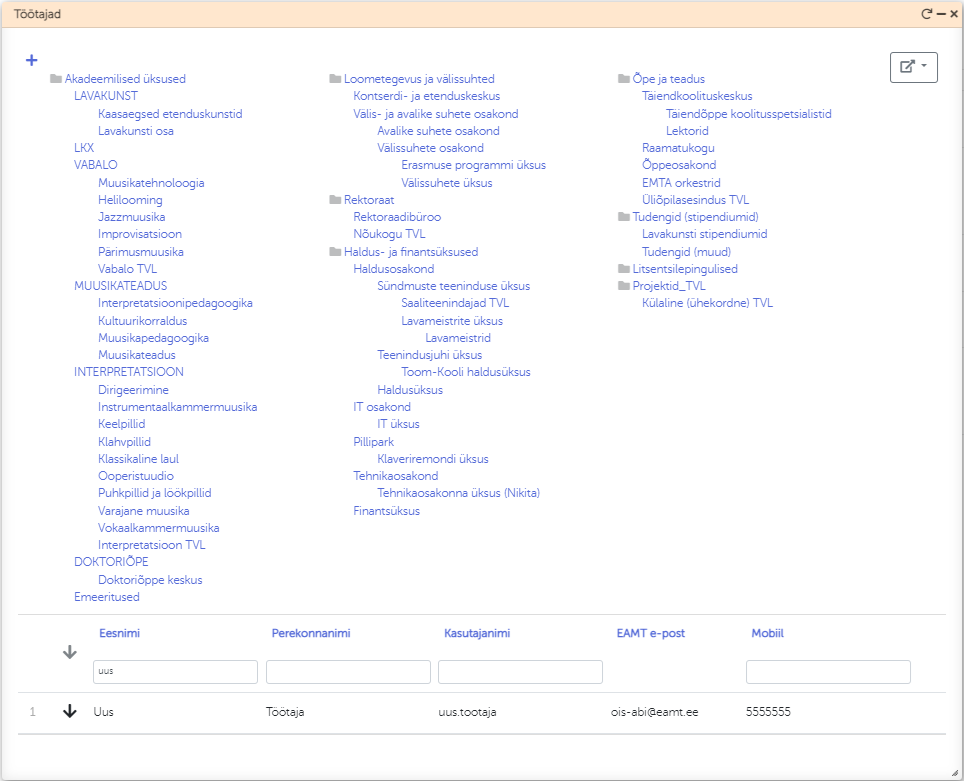The width and height of the screenshot is (964, 781).
Task: Sort by the Eesnimi column header
Action: pos(119,633)
